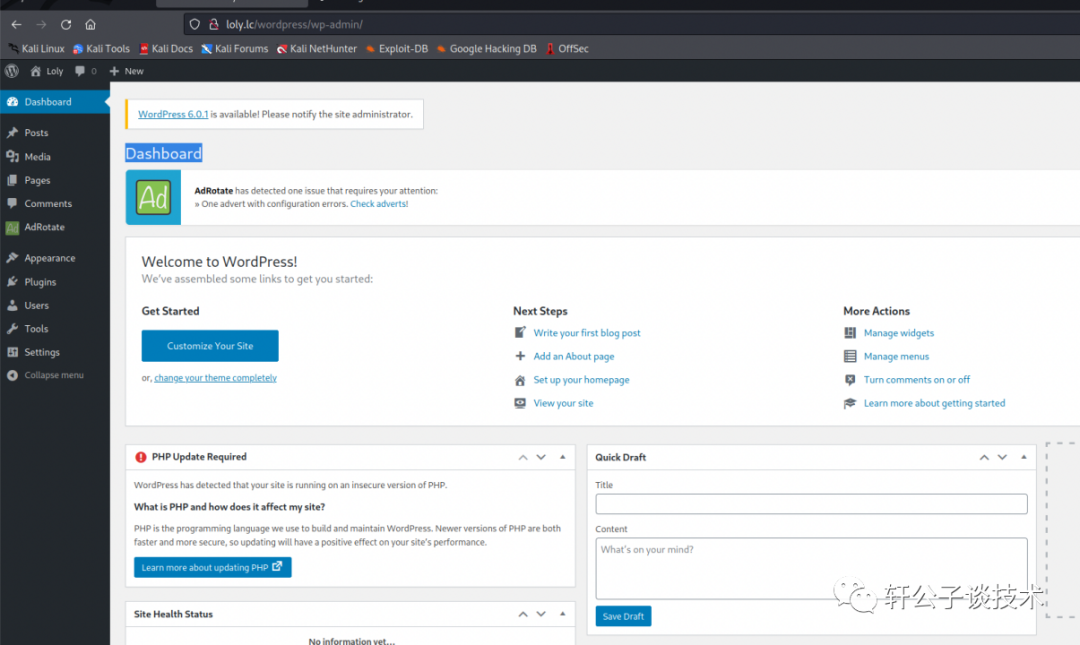Click the menus icon beside Manage menus
The height and width of the screenshot is (645, 1080).
click(x=850, y=356)
